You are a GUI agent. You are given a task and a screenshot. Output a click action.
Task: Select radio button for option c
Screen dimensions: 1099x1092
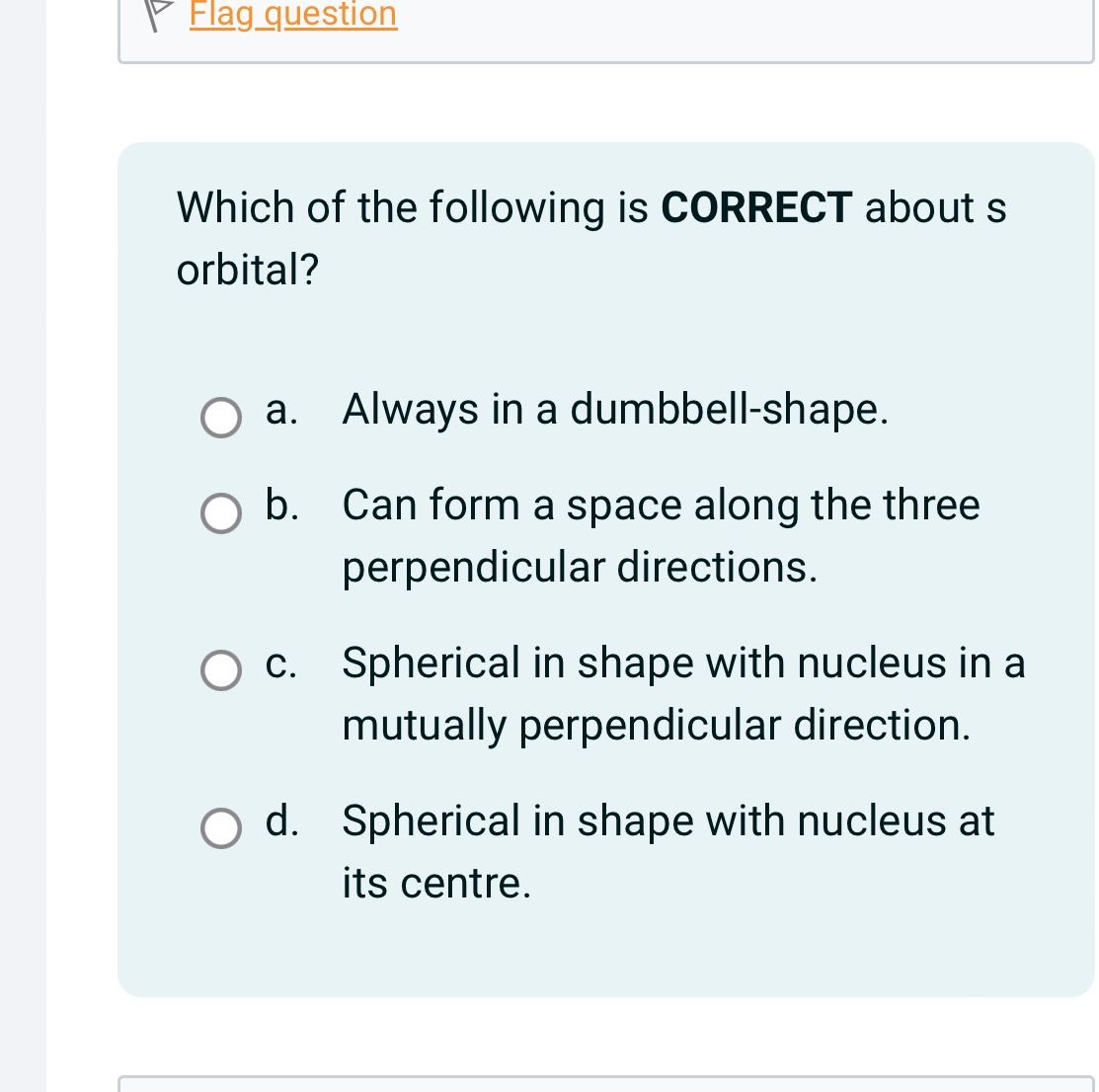pos(220,671)
